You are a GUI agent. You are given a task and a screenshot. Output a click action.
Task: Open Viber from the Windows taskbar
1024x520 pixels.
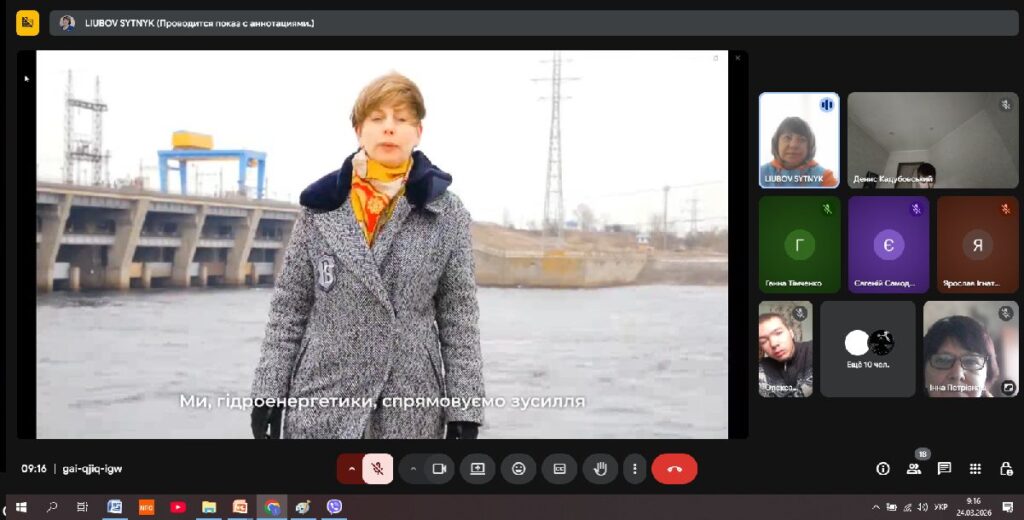[x=334, y=507]
